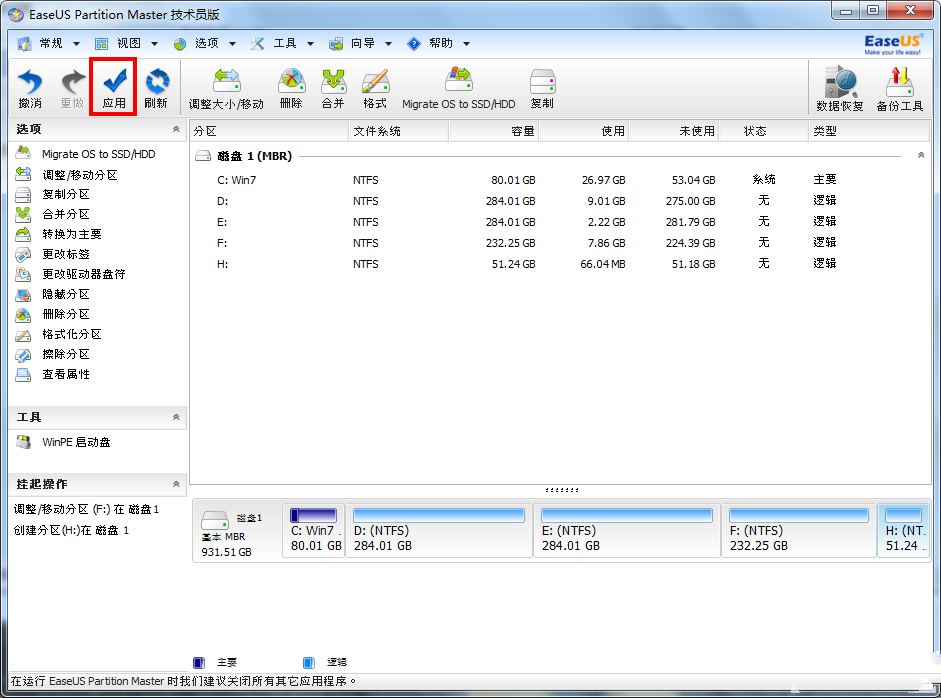Click the Delete (删除) partition toolbar icon
The image size is (941, 698).
click(x=291, y=89)
